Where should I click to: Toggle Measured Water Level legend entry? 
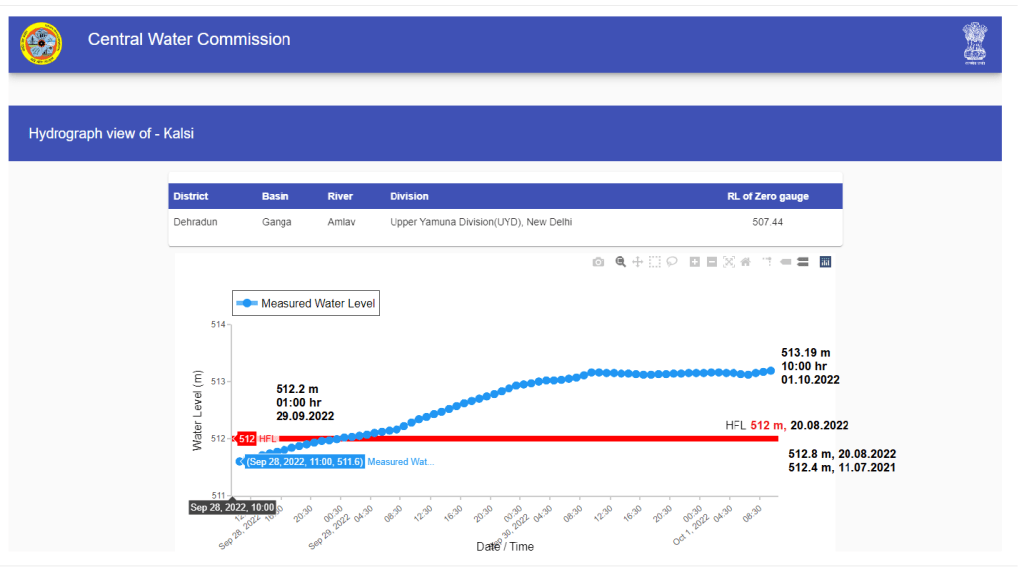pos(306,303)
